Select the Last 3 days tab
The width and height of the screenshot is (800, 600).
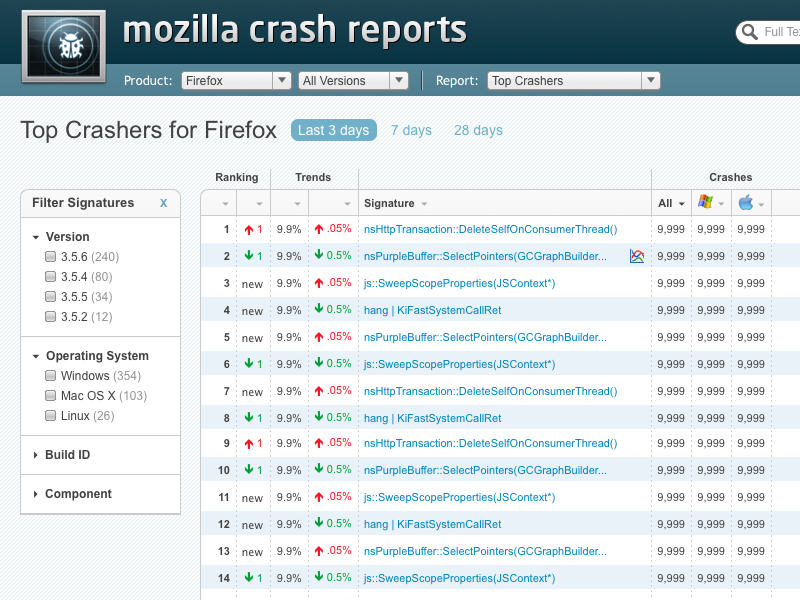click(x=334, y=130)
